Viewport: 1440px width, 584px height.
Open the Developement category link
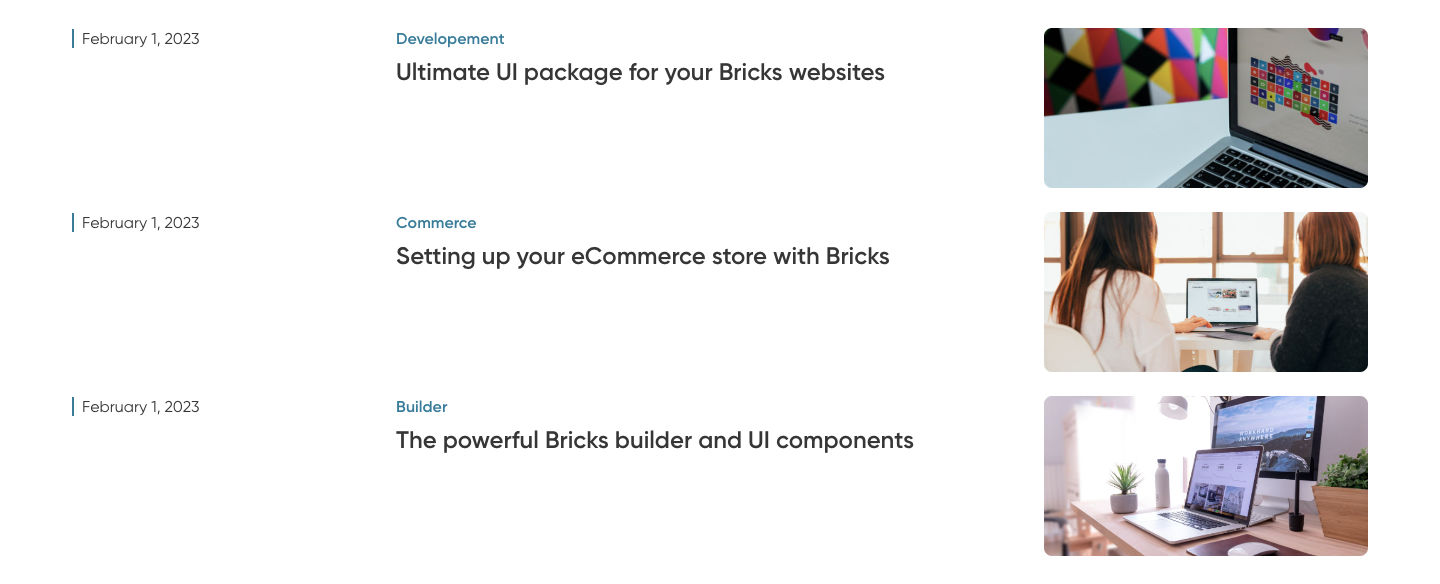(450, 39)
